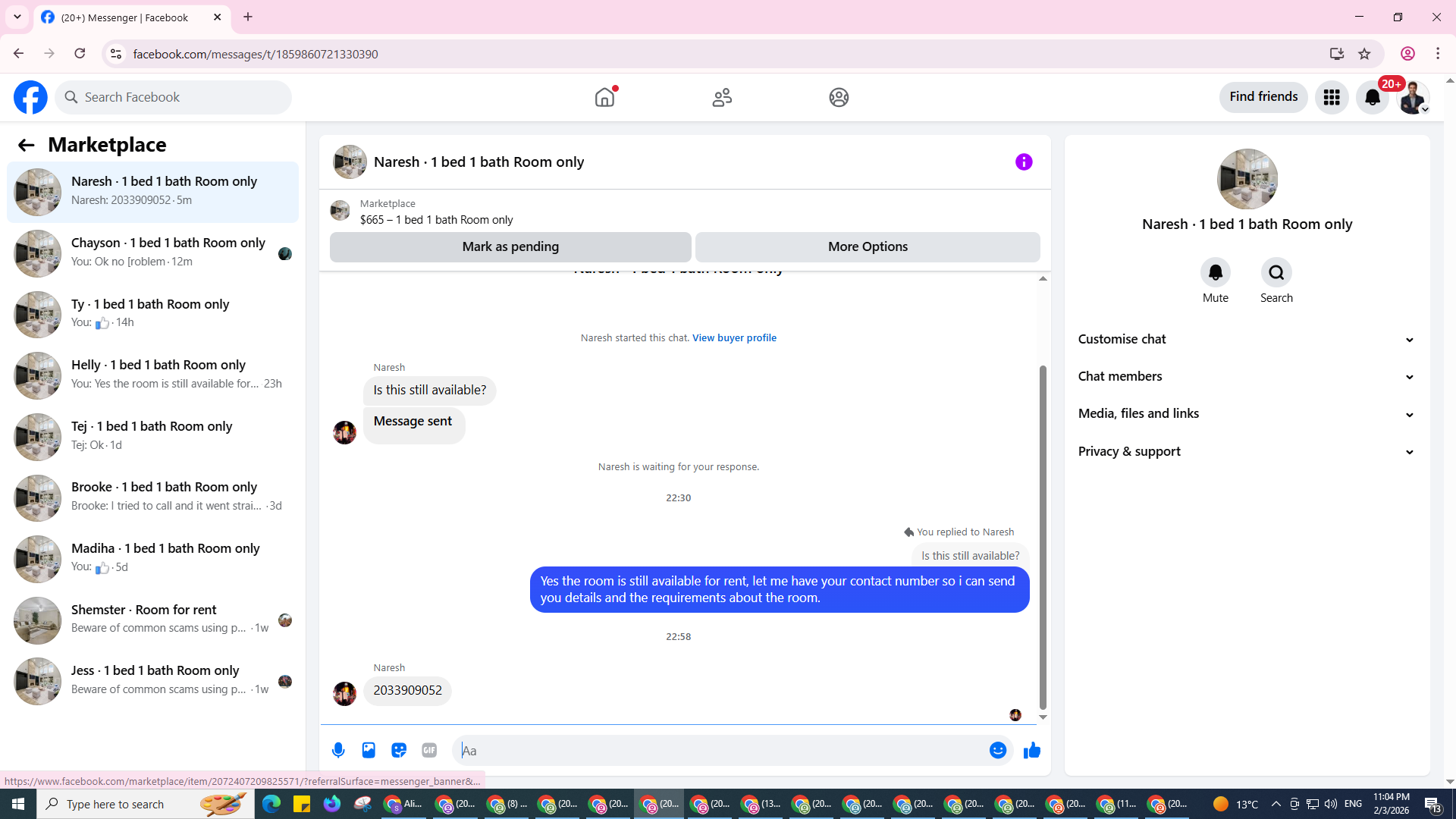Open the Friends tab in top navigation
Image resolution: width=1456 pixels, height=819 pixels.
[x=722, y=97]
